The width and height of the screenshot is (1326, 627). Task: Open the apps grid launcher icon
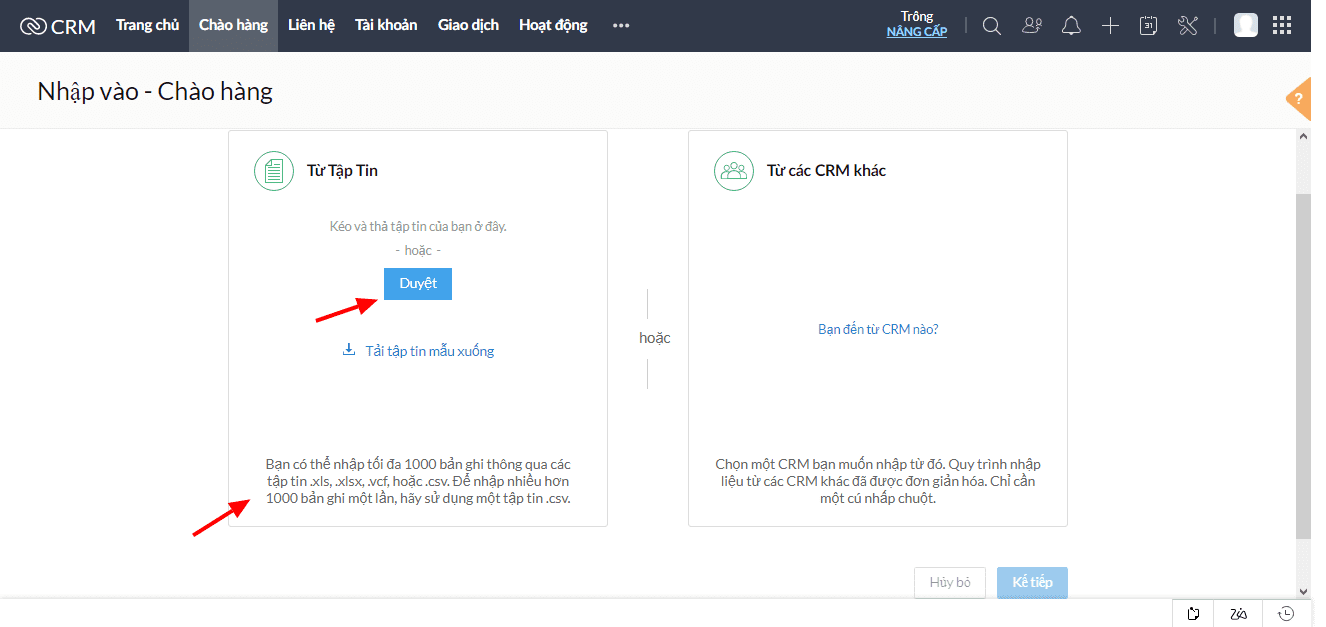pos(1282,26)
